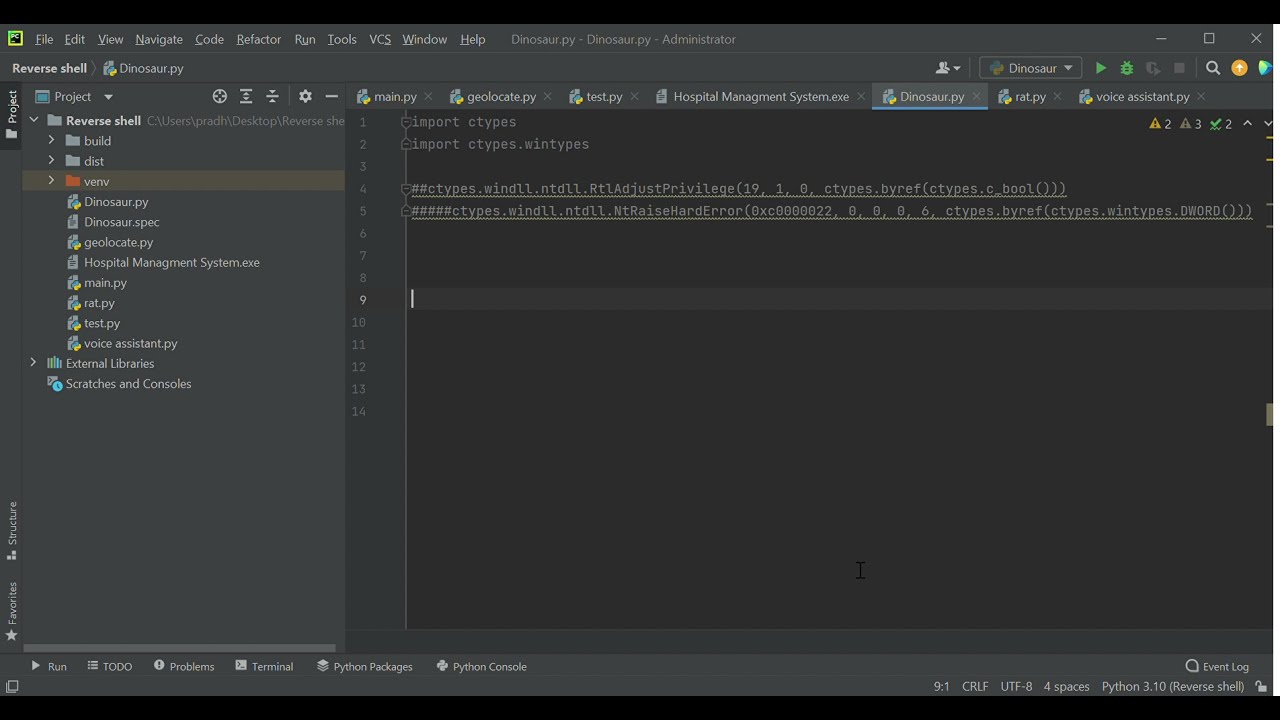The height and width of the screenshot is (720, 1280).
Task: Open the TODO tool window
Action: tap(110, 666)
